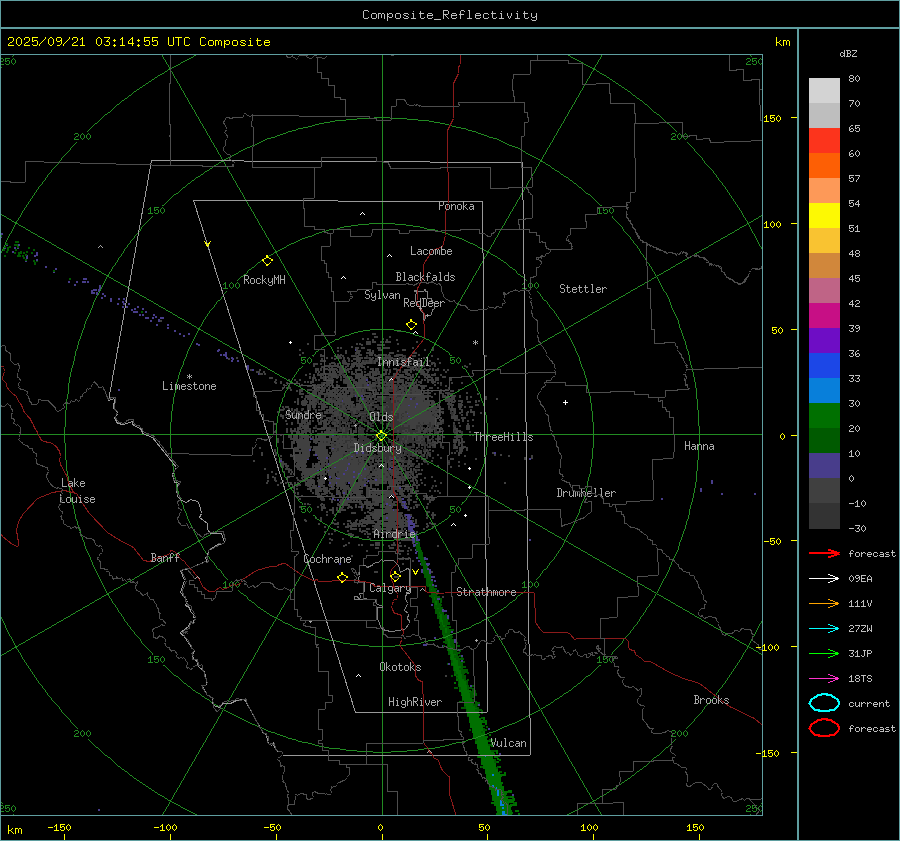Click the Composite_Reflectivity title bar

point(449,14)
